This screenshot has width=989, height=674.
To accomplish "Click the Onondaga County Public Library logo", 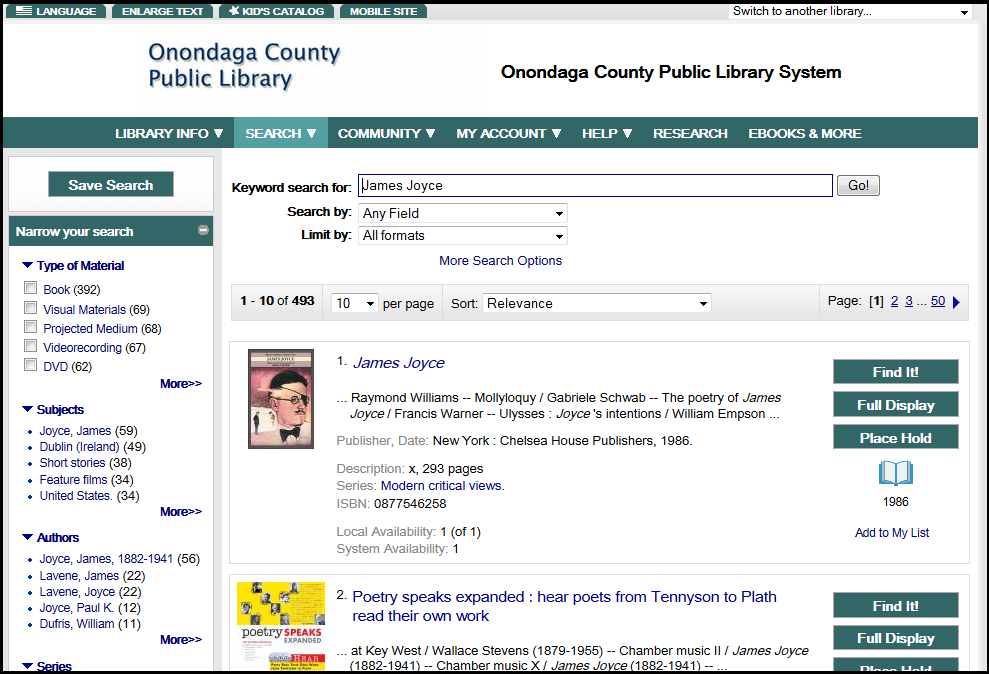I will tap(244, 67).
